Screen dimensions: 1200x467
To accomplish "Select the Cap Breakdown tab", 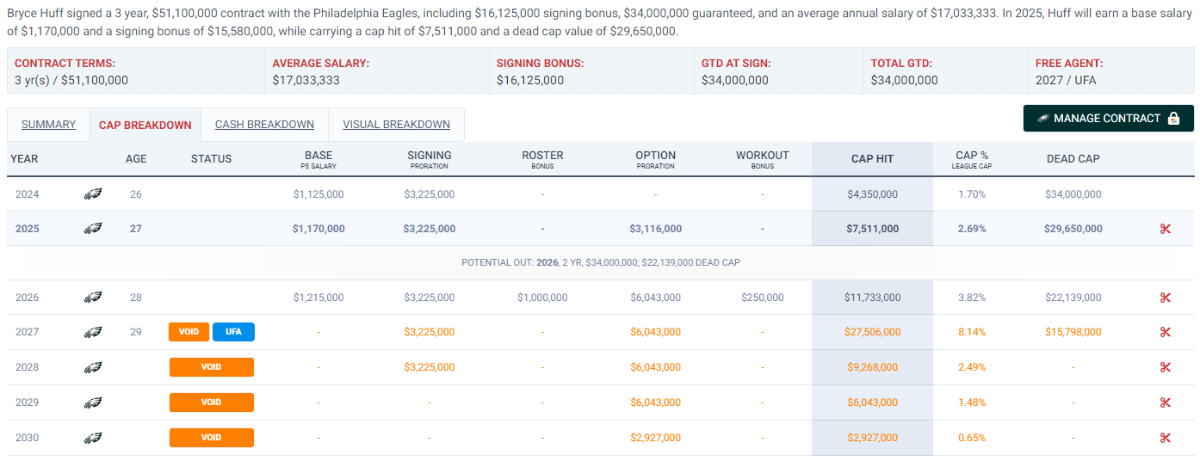I will [x=145, y=125].
